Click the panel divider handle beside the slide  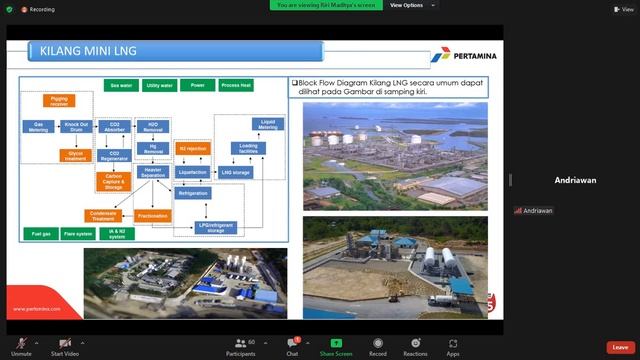(511, 180)
